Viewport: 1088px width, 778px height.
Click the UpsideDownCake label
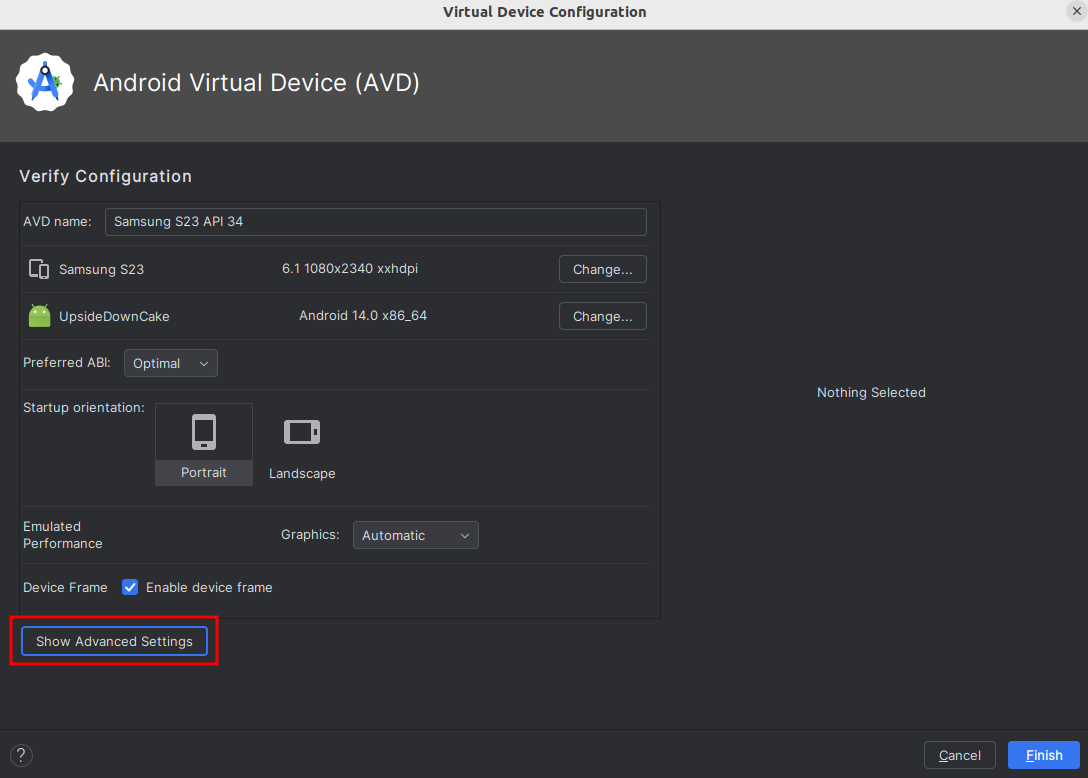point(114,316)
